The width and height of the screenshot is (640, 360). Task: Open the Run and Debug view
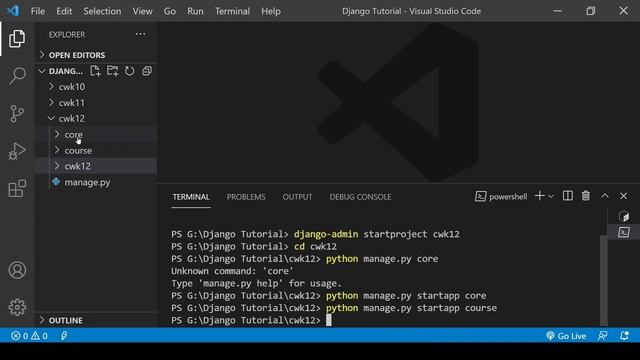click(x=17, y=151)
